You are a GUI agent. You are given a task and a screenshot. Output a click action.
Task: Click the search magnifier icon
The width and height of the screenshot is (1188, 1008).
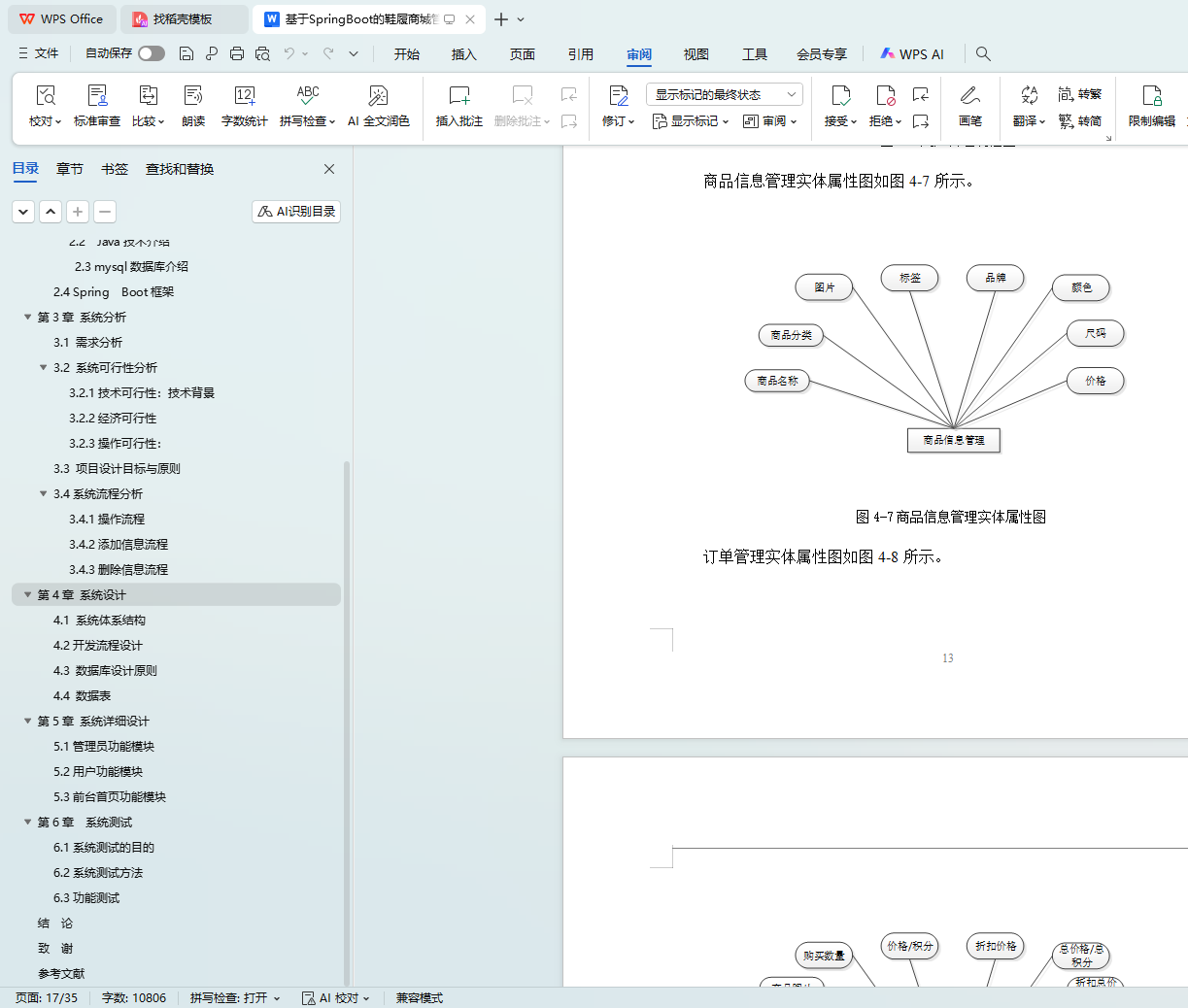point(983,54)
